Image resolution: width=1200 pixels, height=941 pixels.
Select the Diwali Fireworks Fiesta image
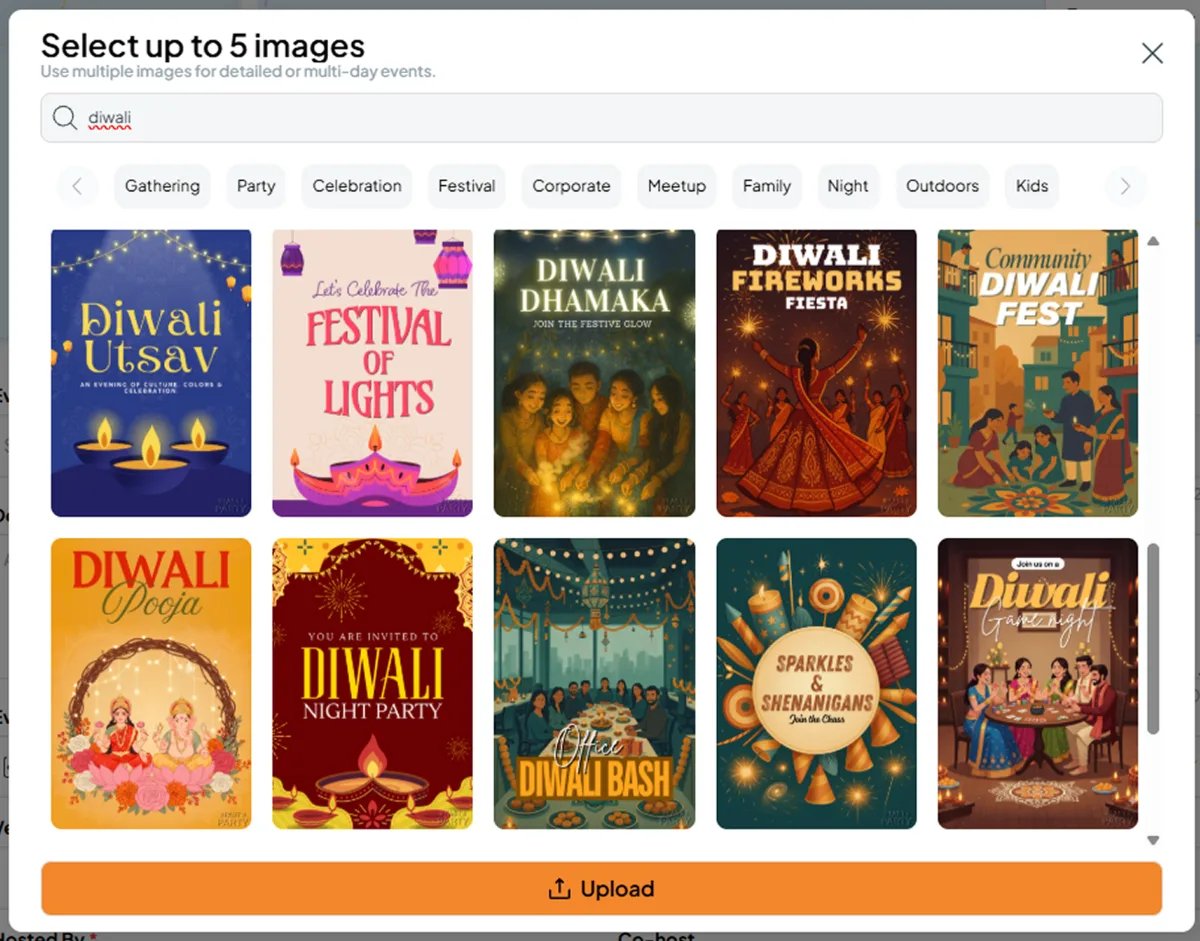click(816, 373)
